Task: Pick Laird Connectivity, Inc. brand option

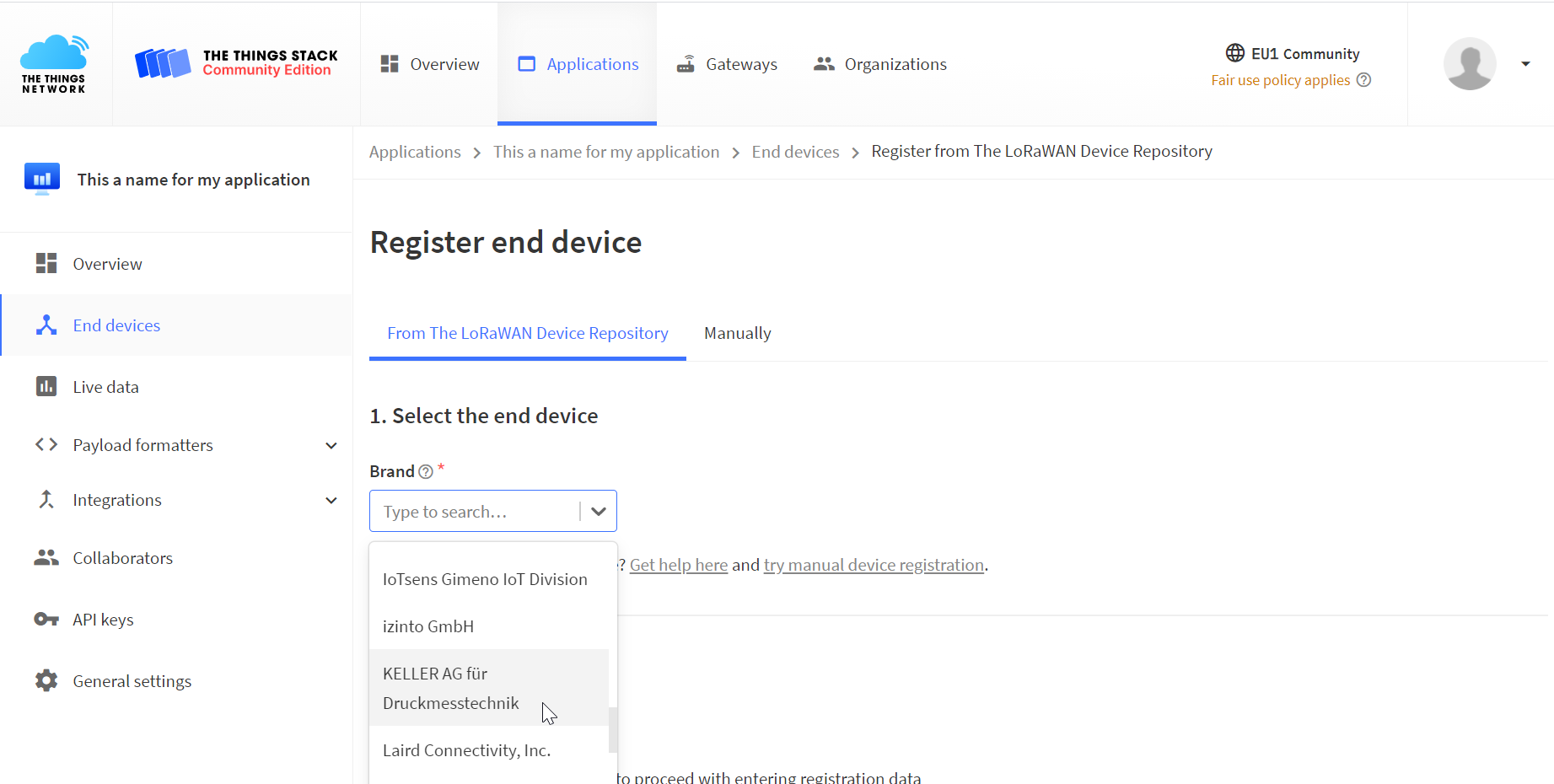Action: (x=489, y=750)
